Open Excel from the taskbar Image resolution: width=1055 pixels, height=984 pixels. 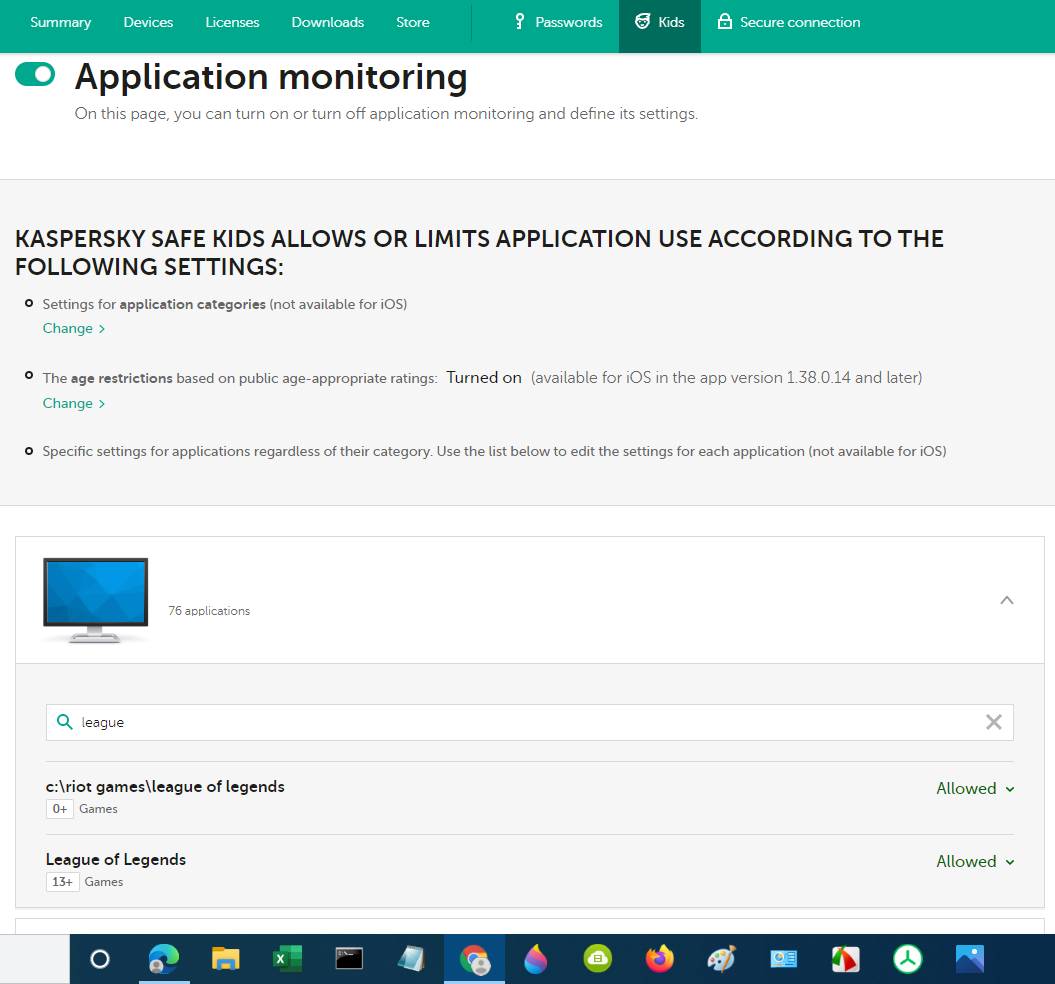pos(287,959)
